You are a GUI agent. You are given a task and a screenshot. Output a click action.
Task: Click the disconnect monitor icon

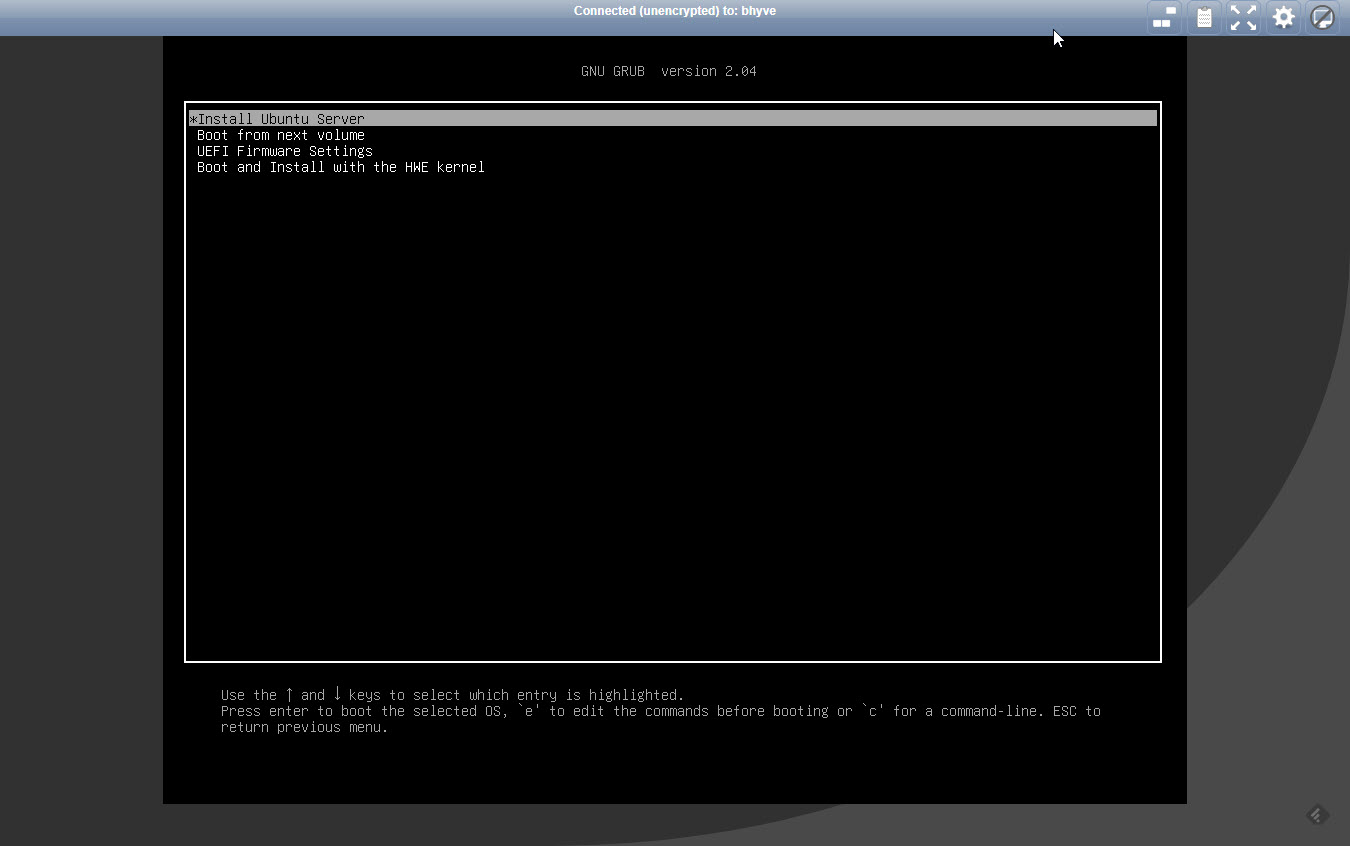click(1322, 17)
